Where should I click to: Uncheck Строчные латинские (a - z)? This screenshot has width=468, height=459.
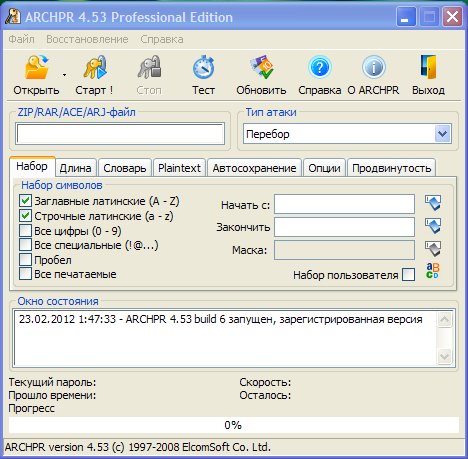pyautogui.click(x=25, y=216)
